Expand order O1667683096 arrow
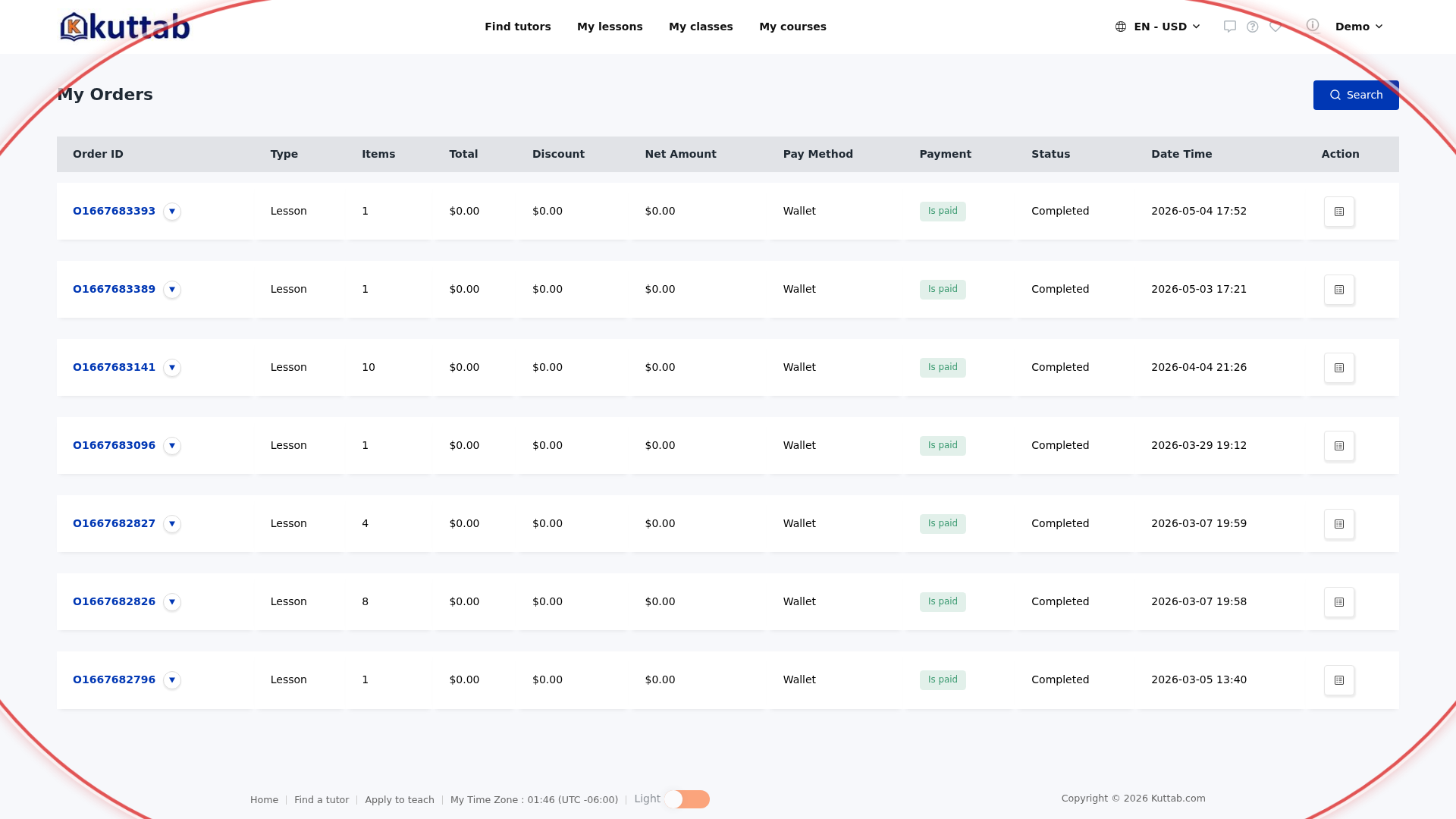Image resolution: width=1456 pixels, height=819 pixels. pyautogui.click(x=172, y=446)
